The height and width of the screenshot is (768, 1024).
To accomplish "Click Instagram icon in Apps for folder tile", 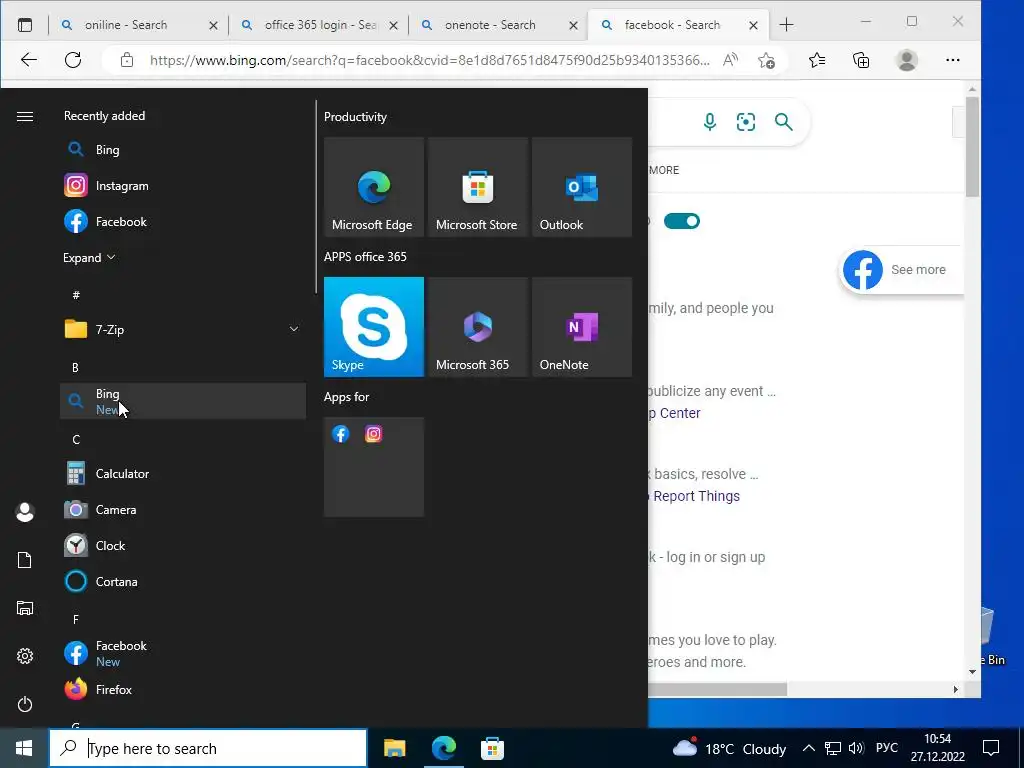I will coord(374,434).
